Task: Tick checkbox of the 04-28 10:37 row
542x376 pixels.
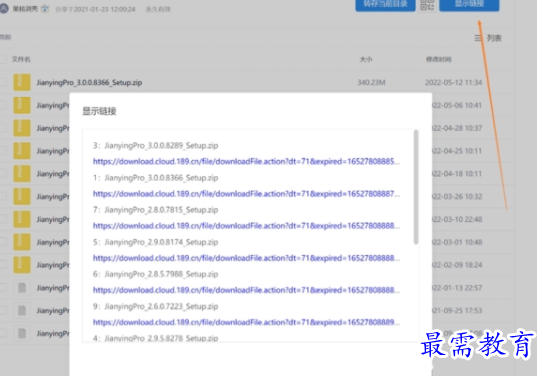Action: coord(3,128)
